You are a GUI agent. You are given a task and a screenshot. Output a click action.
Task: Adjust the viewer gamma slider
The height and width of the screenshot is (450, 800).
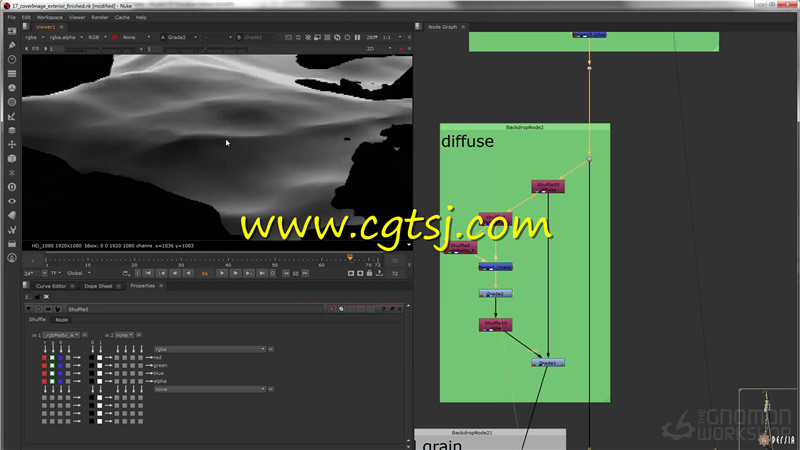pos(206,49)
